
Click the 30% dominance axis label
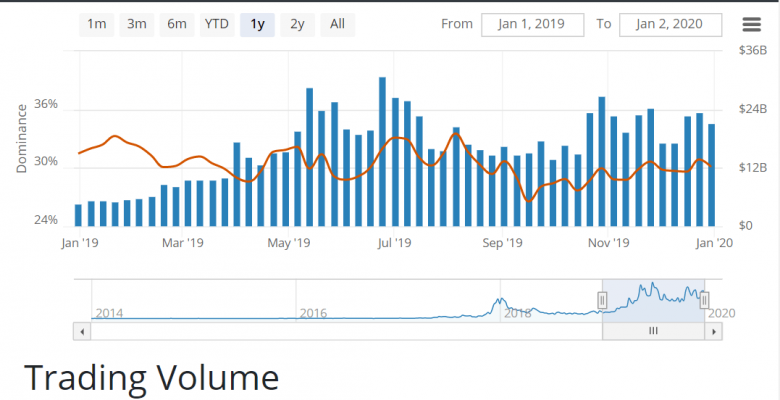click(46, 162)
